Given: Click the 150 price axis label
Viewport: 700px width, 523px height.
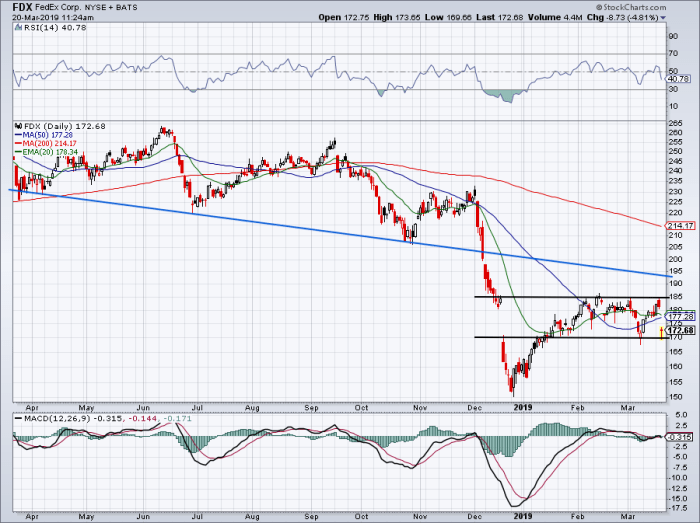Looking at the screenshot, I should click(675, 397).
